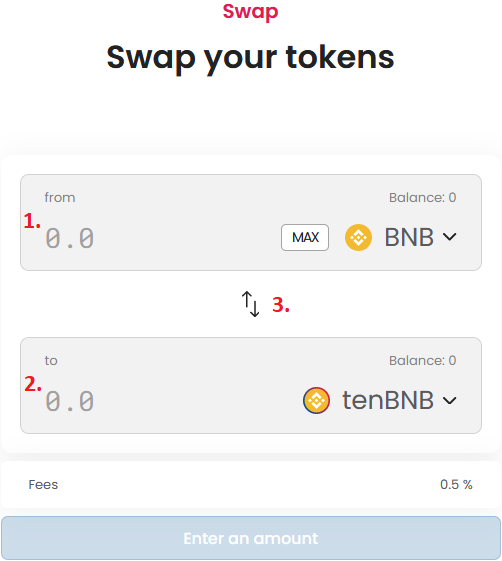502x561 pixels.
Task: Click the red number 3 annotation
Action: pos(281,305)
